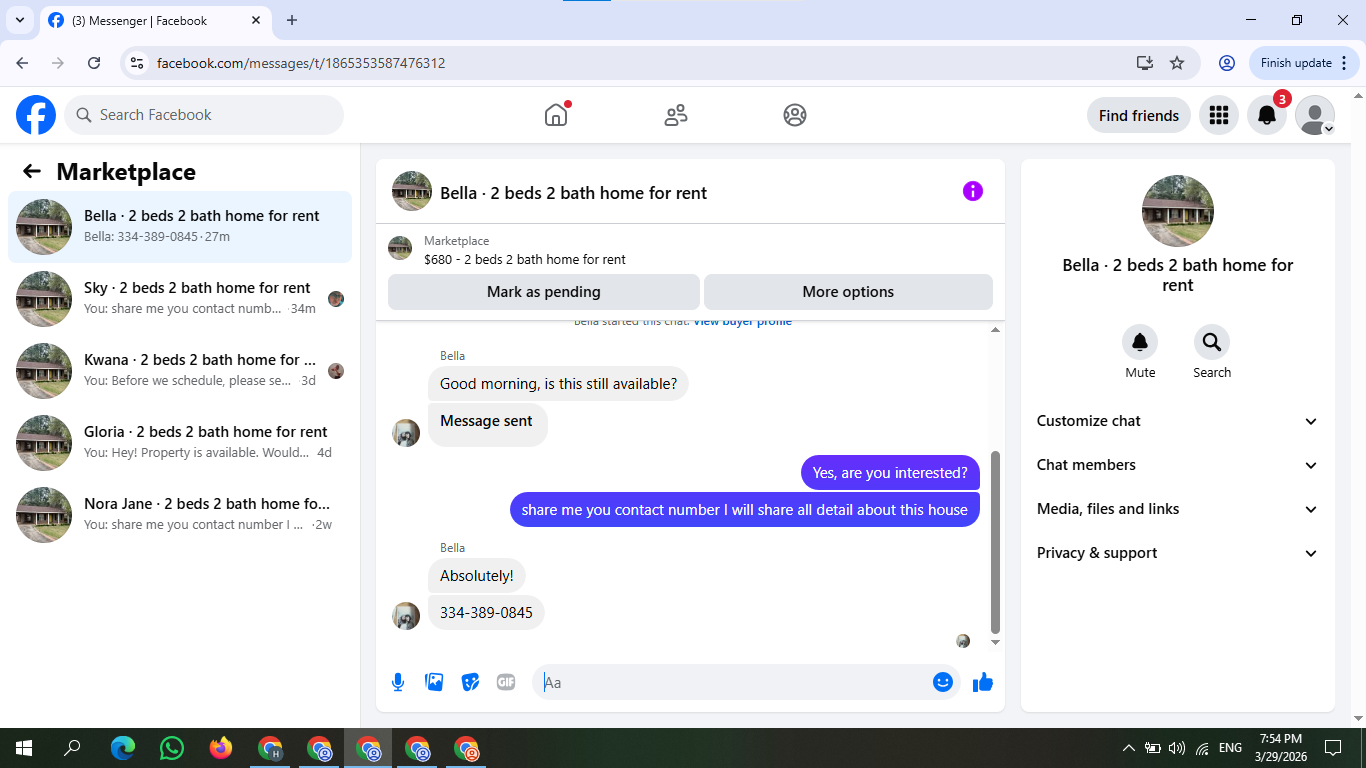This screenshot has height=768, width=1366.
Task: Click the More options button
Action: coord(848,292)
